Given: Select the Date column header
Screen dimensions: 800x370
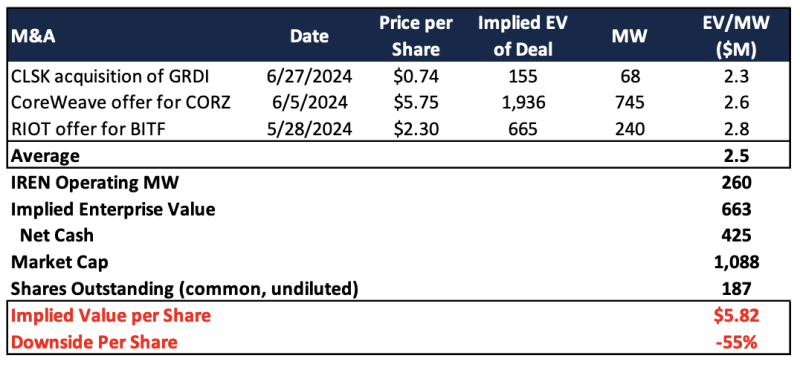Looking at the screenshot, I should pyautogui.click(x=309, y=37).
